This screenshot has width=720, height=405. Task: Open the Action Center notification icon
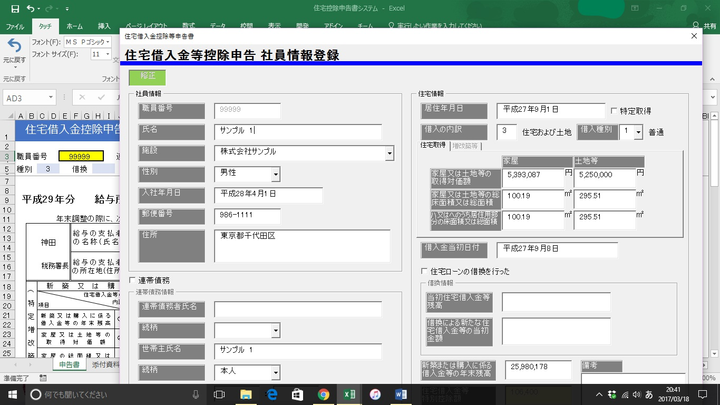(703, 394)
